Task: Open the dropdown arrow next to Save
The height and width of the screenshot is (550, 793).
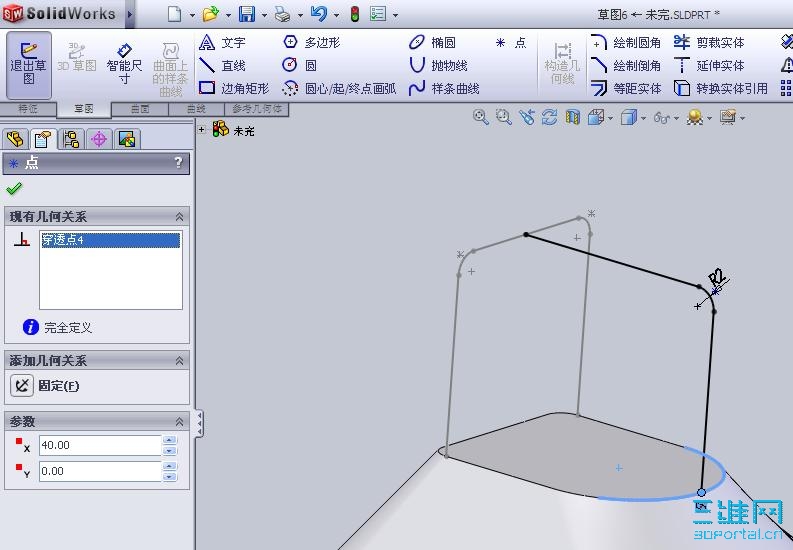Action: pos(264,15)
